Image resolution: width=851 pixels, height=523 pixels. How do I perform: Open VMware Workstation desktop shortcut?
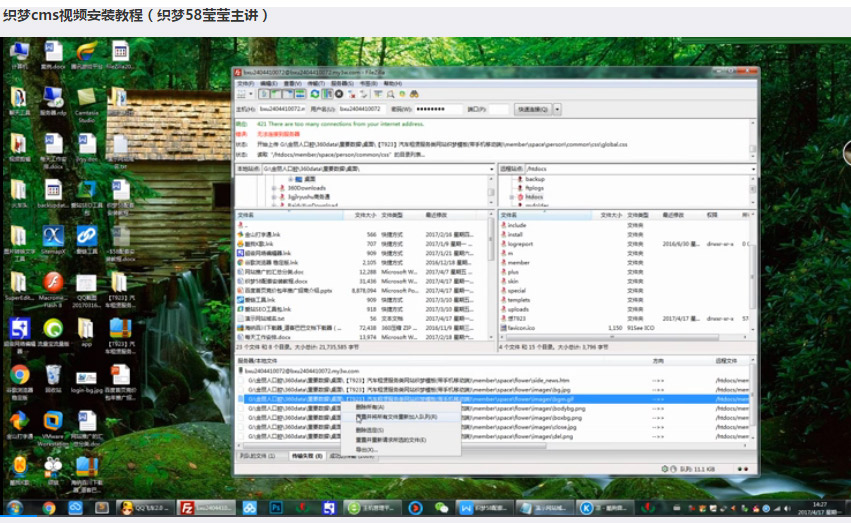click(x=53, y=422)
